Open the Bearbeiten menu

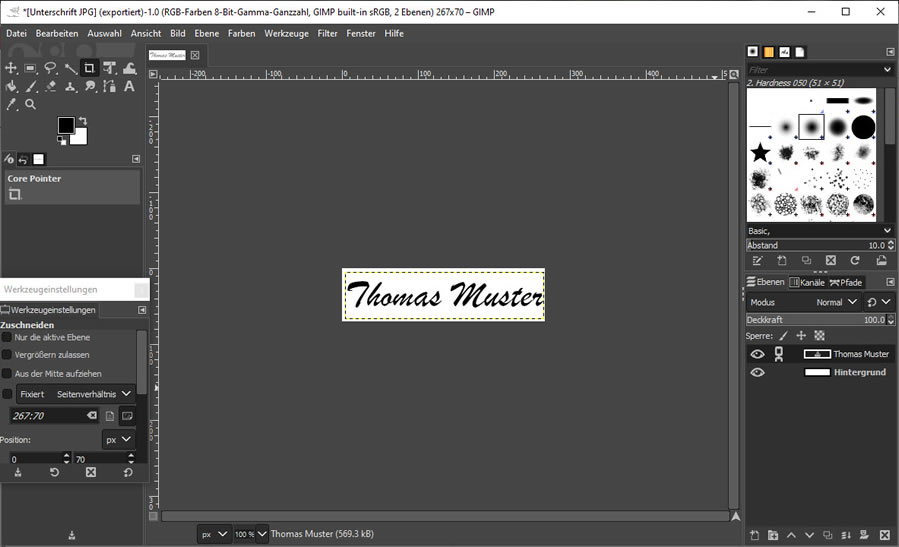point(57,33)
